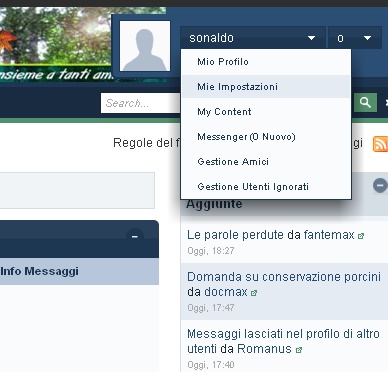Open Messenger (0 Nuovo) entry

coord(246,137)
